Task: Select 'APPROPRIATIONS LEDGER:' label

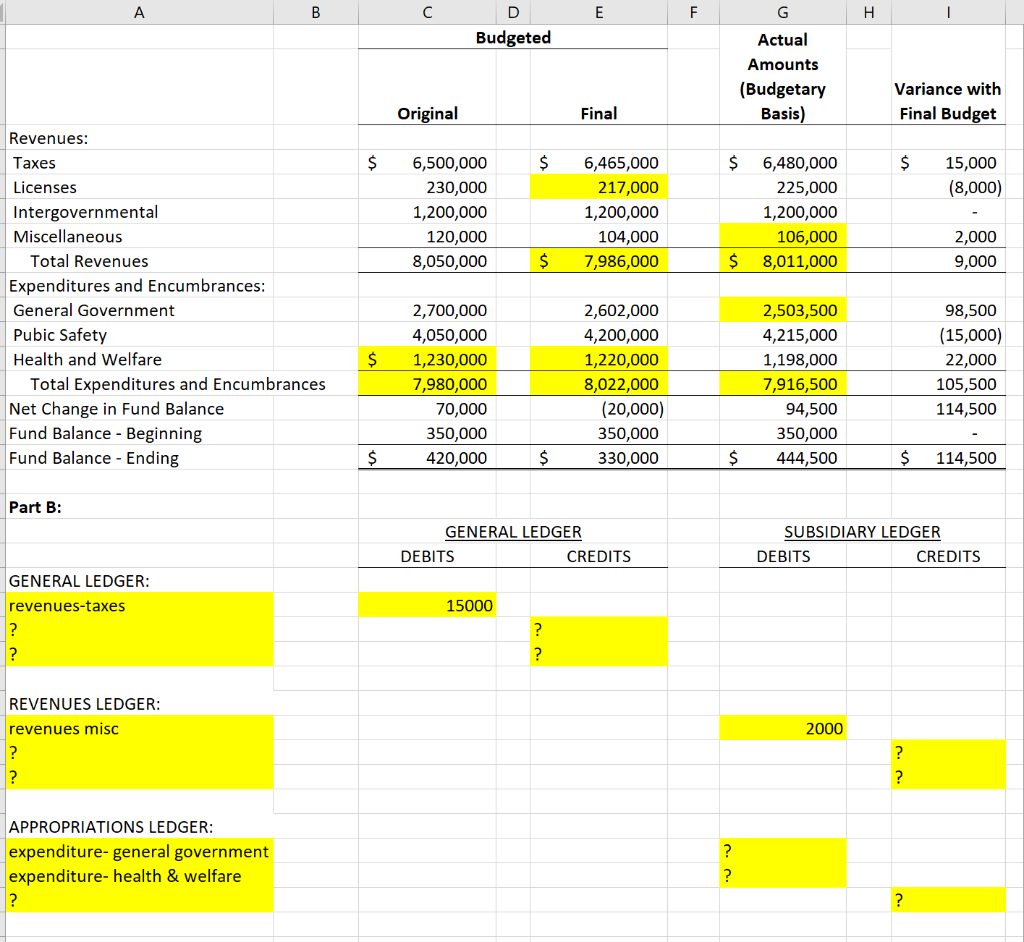Action: click(x=110, y=827)
